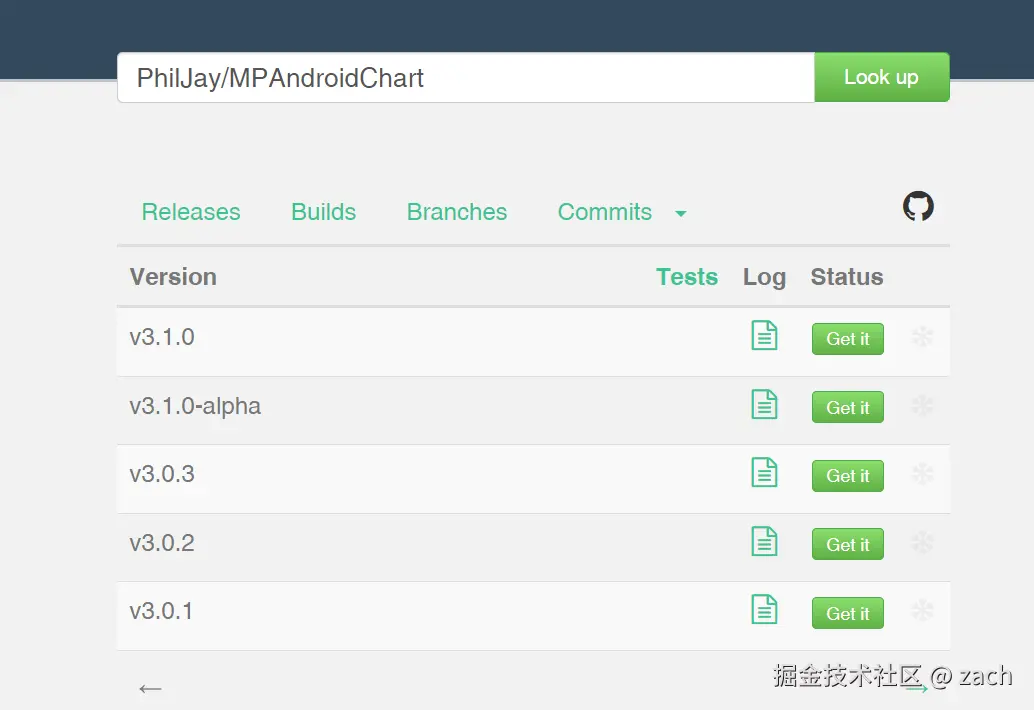This screenshot has width=1034, height=710.
Task: Click the Look up button
Action: click(x=882, y=77)
